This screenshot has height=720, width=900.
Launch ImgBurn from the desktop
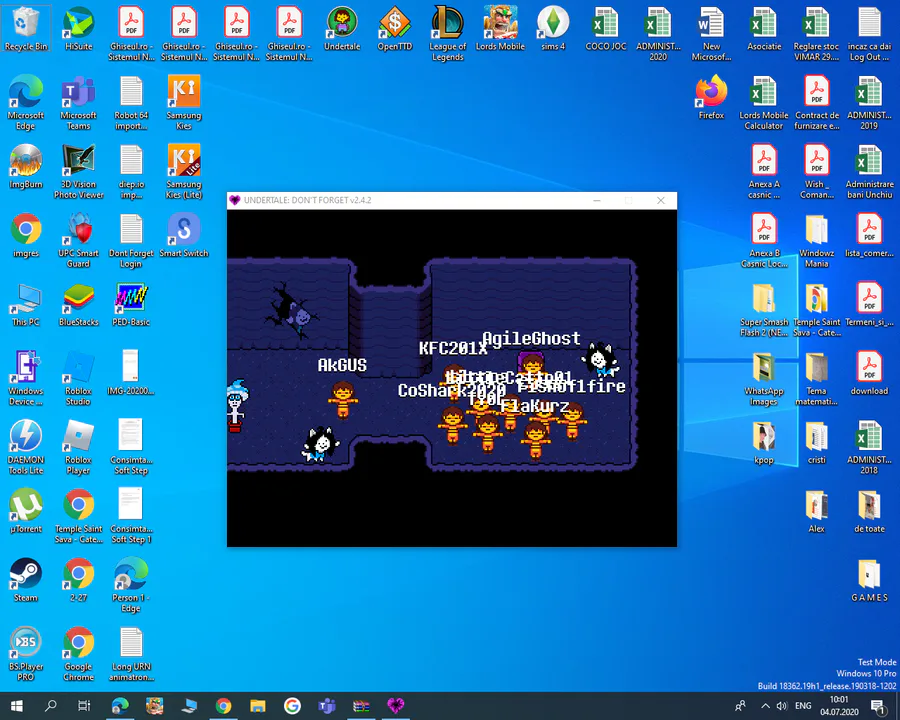26,167
